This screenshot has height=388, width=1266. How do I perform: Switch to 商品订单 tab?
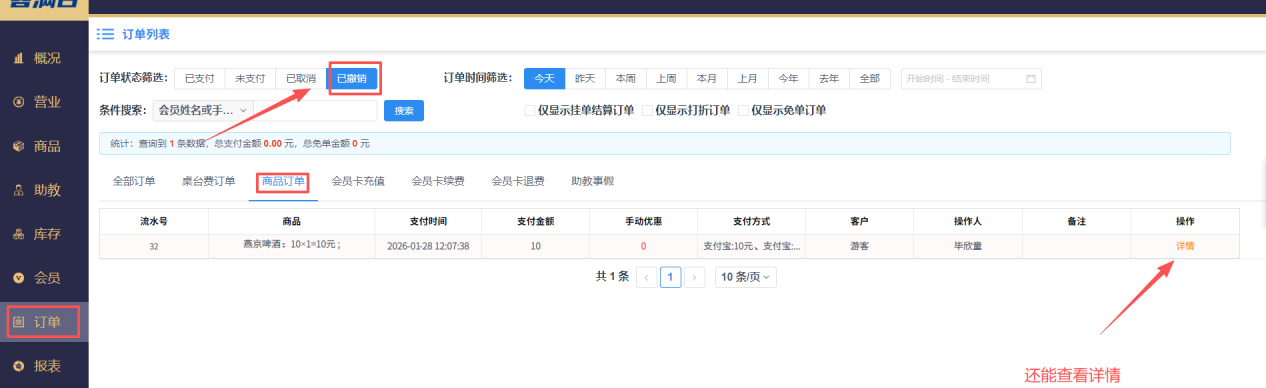coord(283,182)
